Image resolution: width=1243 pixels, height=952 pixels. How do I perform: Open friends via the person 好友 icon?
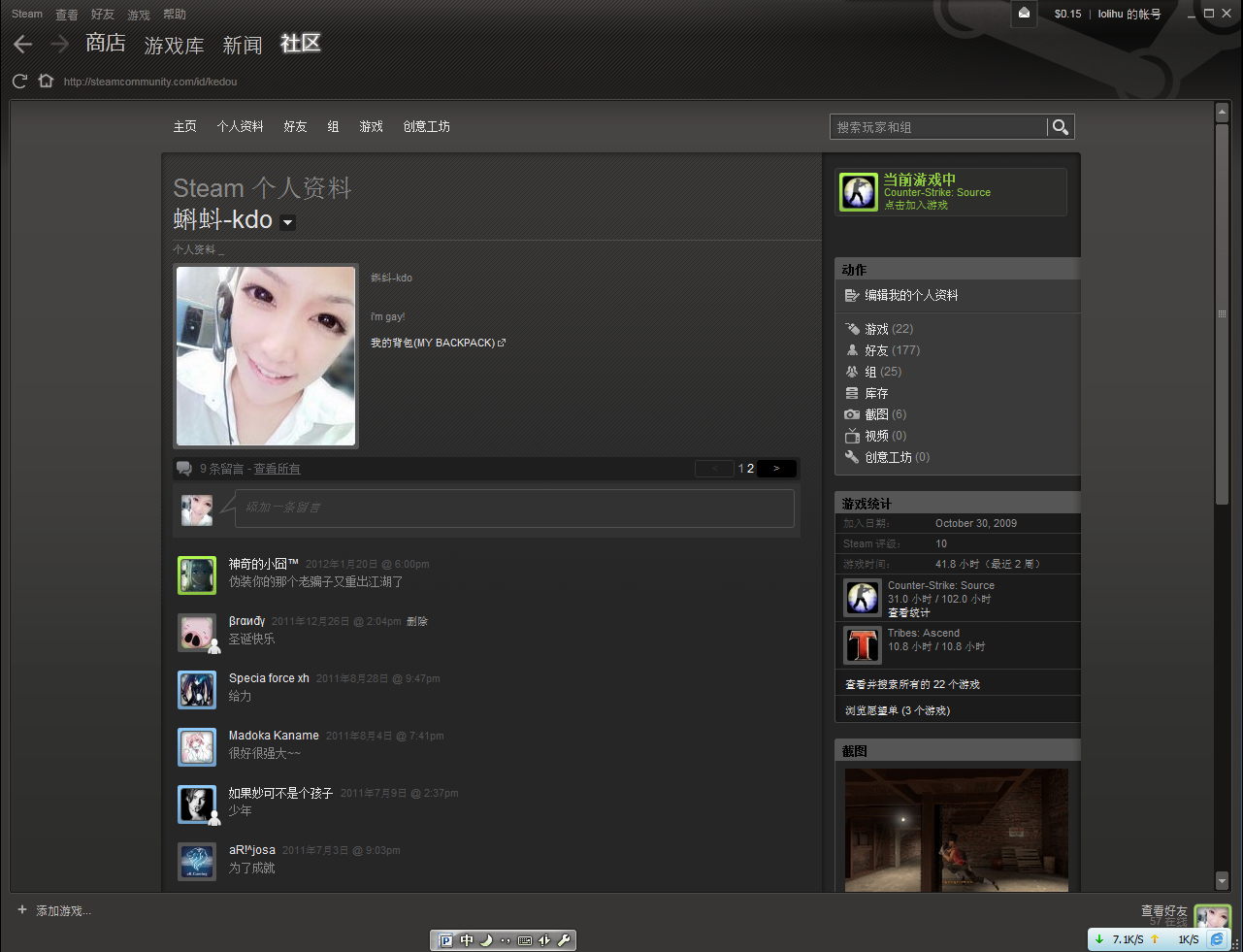tap(851, 350)
